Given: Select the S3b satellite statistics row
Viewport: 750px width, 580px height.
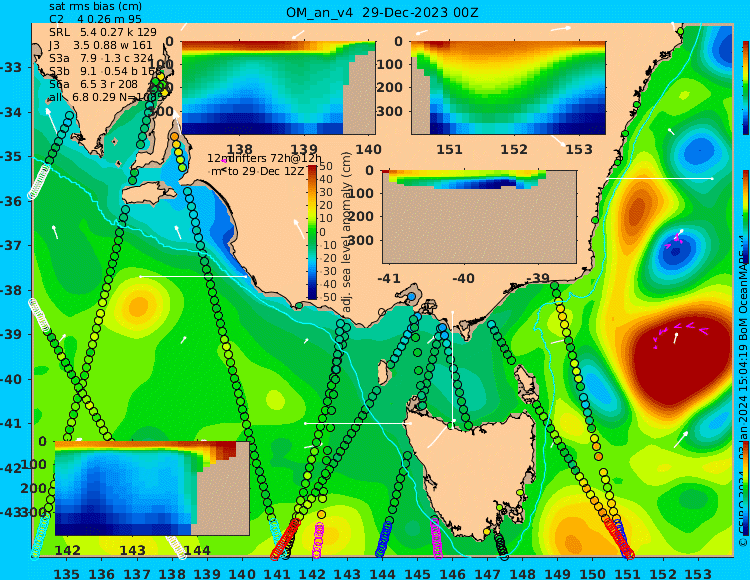Looking at the screenshot, I should pyautogui.click(x=105, y=71).
